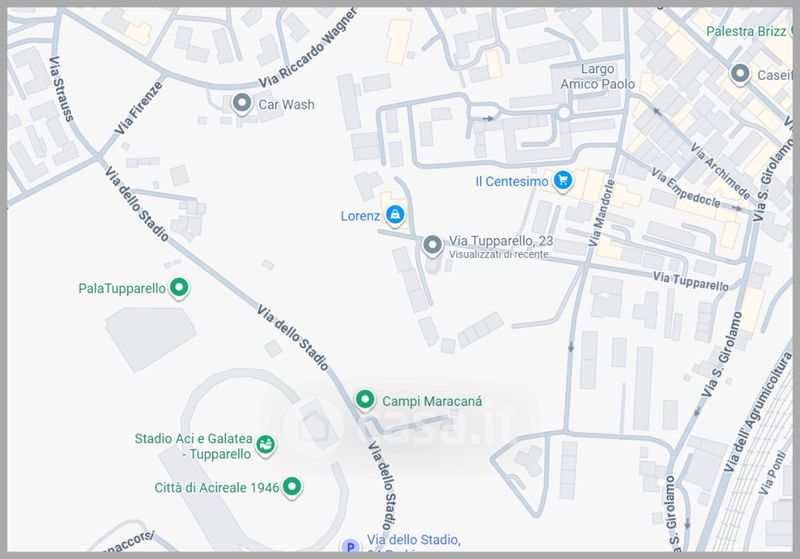Select the Largo Amico Paolo label
This screenshot has height=559, width=800.
pos(597,77)
